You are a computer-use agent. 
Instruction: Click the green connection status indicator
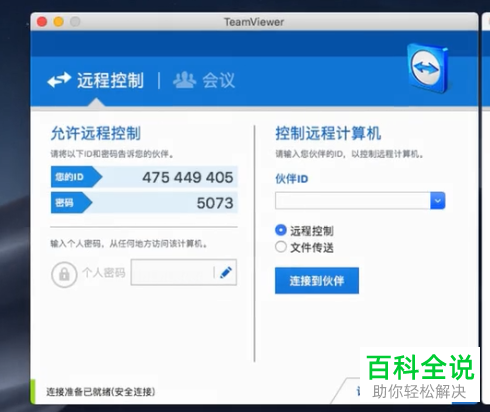coord(33,391)
